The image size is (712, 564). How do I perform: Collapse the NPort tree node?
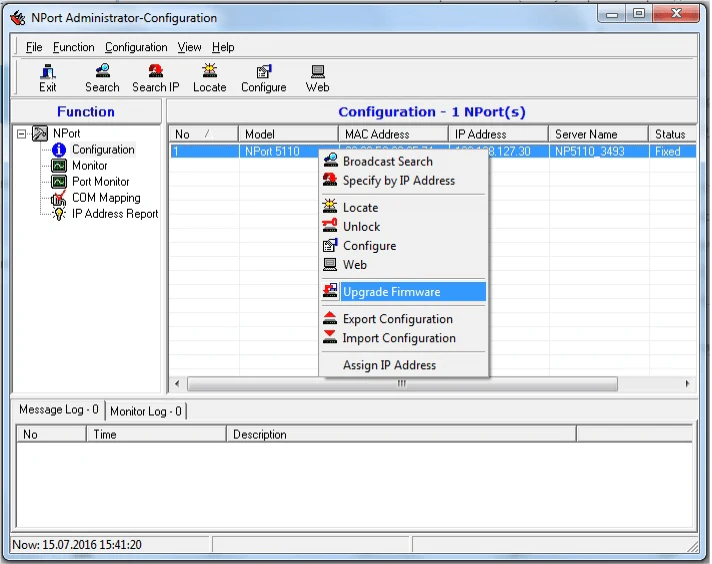[23, 133]
